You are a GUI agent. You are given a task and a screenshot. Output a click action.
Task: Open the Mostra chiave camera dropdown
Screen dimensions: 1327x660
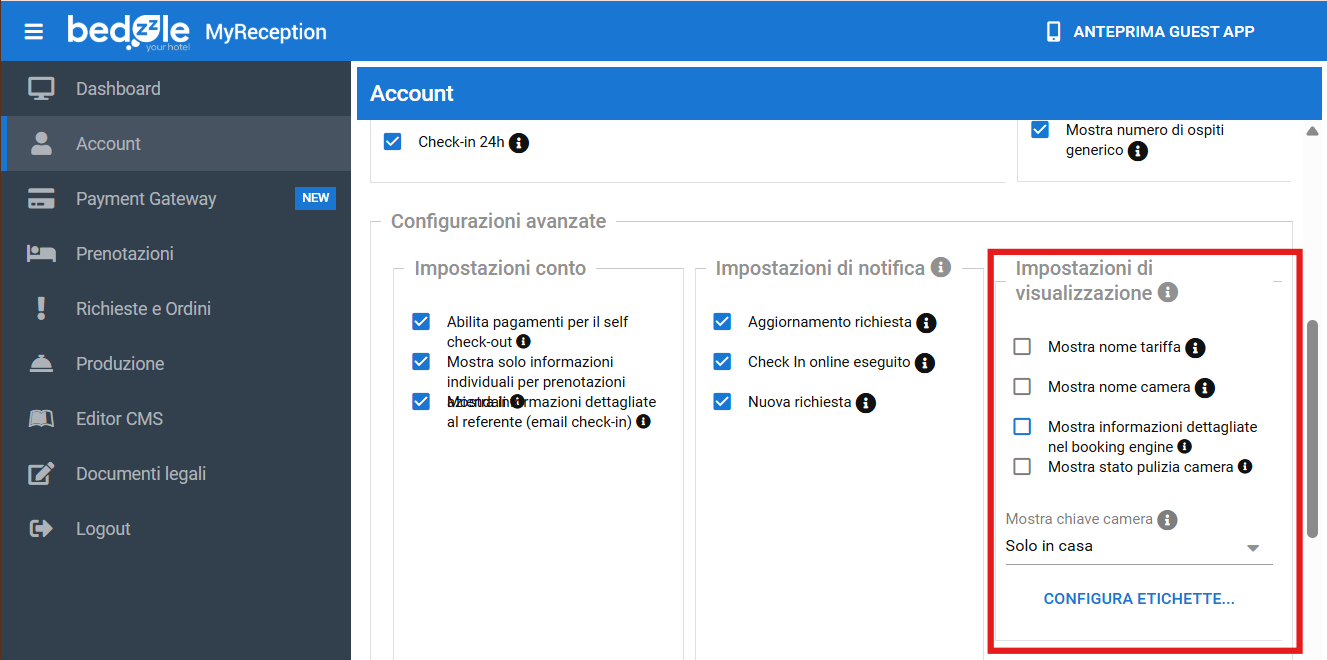(1138, 547)
